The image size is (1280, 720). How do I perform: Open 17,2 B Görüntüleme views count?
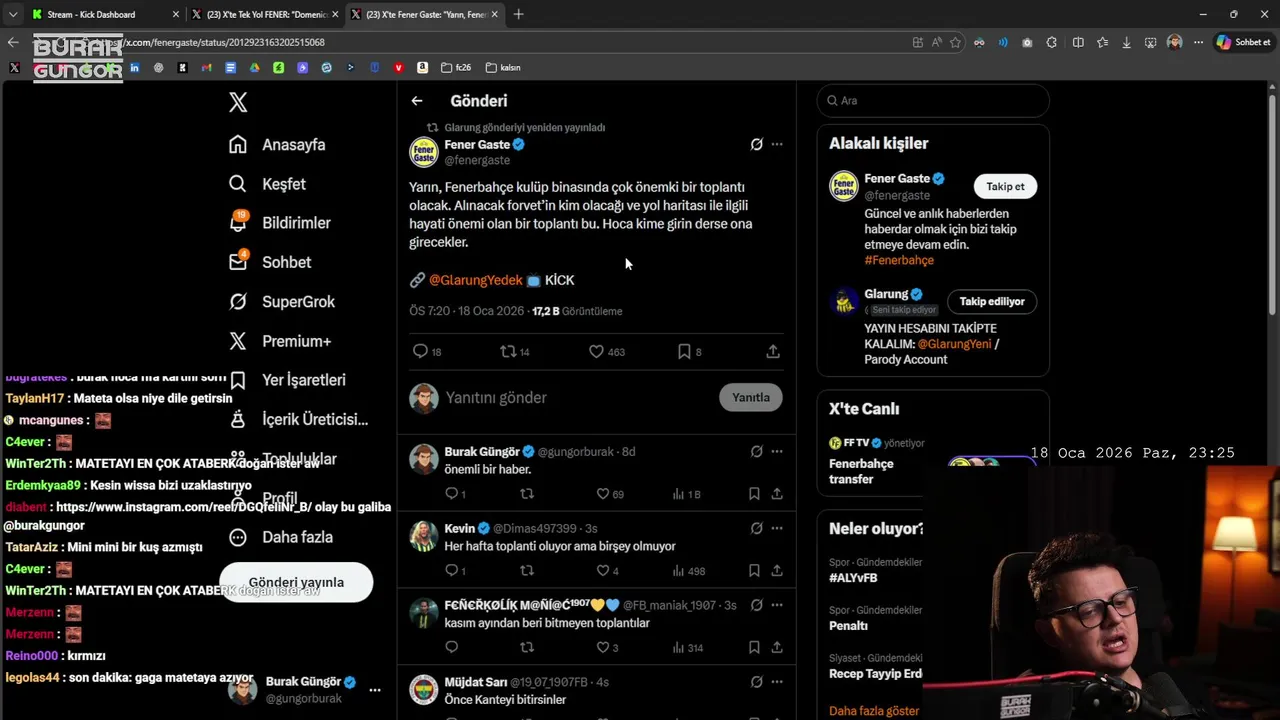[577, 311]
